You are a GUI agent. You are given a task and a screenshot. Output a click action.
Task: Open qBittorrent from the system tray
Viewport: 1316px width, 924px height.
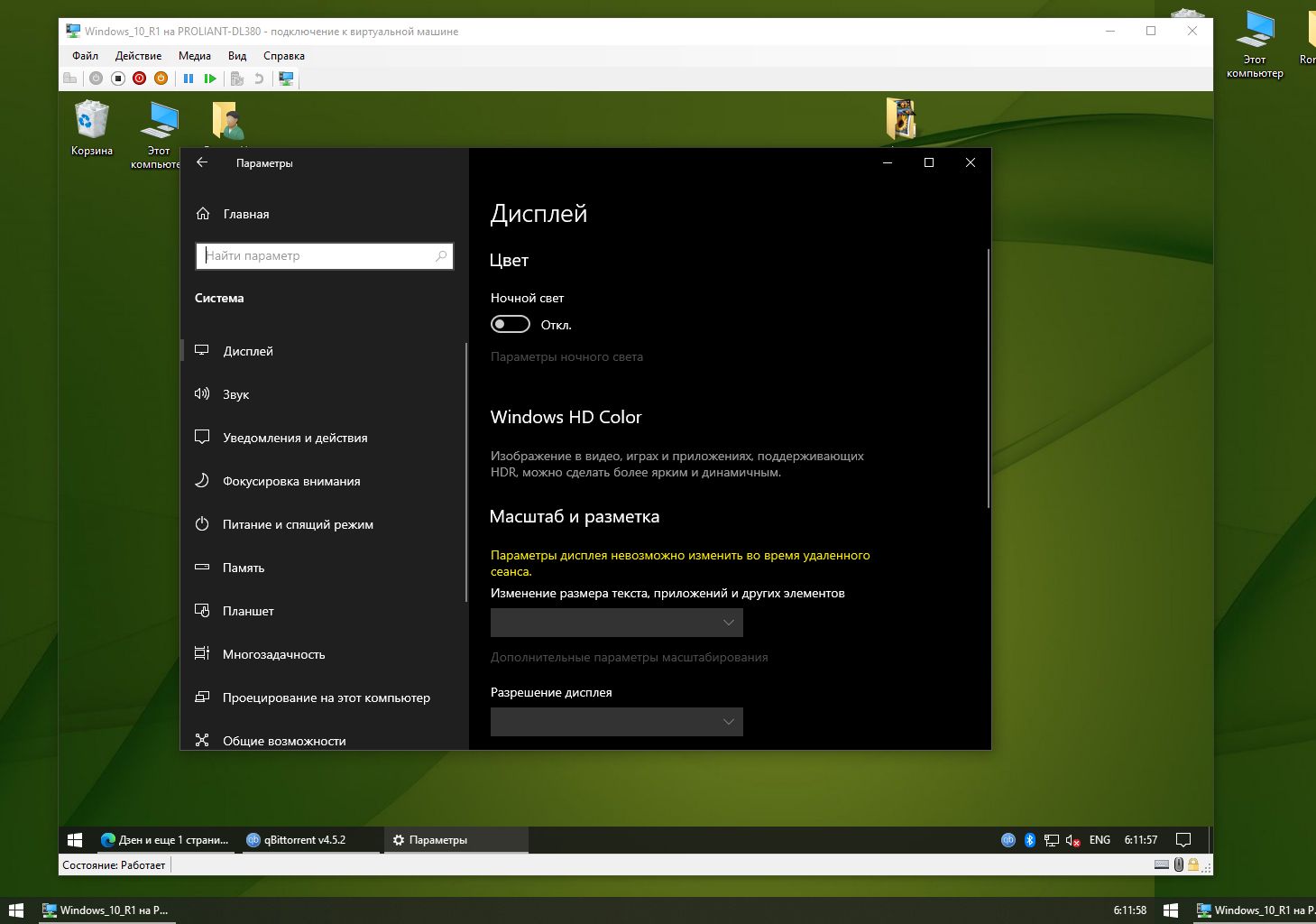[1008, 840]
